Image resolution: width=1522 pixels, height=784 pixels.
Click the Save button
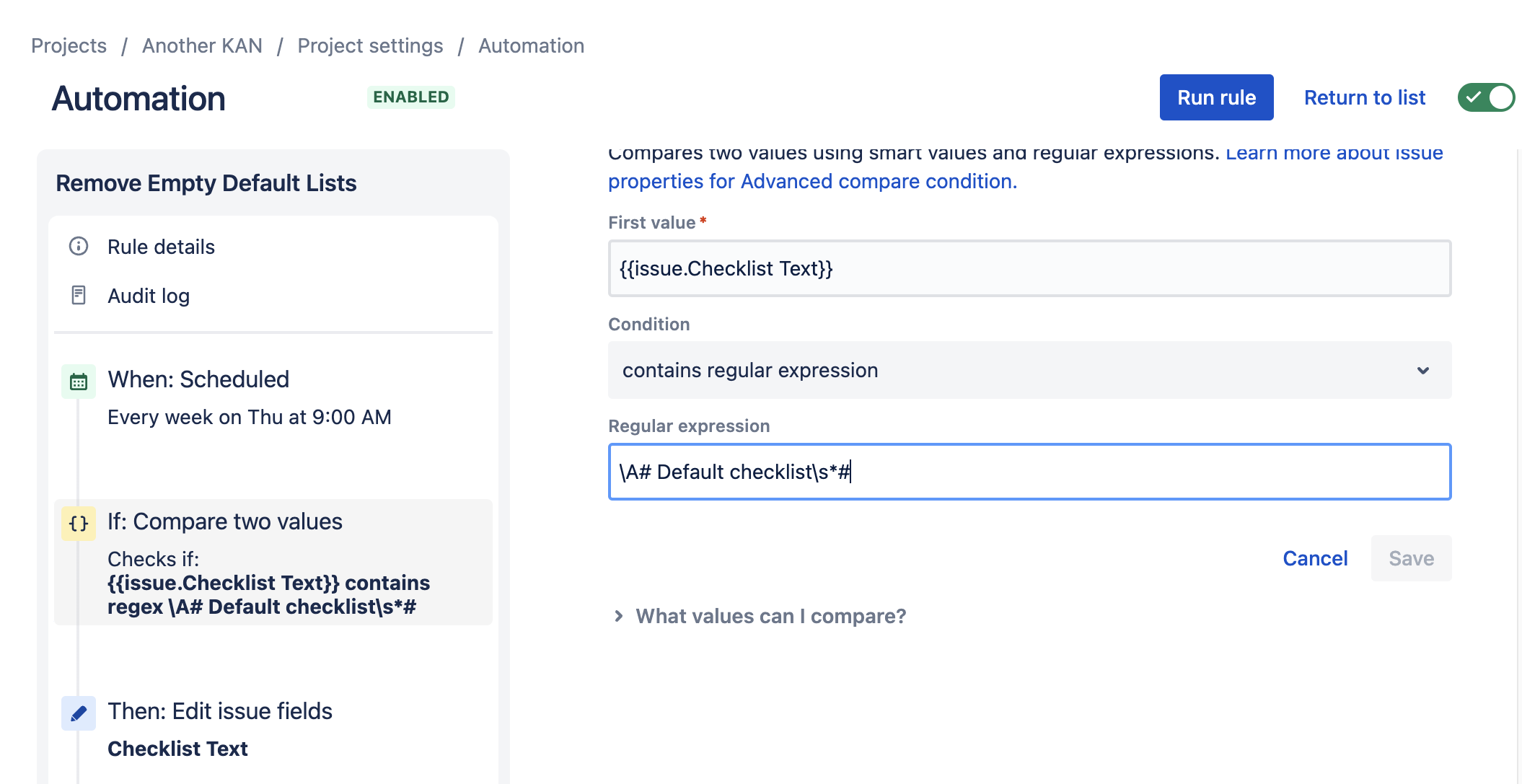tap(1411, 558)
